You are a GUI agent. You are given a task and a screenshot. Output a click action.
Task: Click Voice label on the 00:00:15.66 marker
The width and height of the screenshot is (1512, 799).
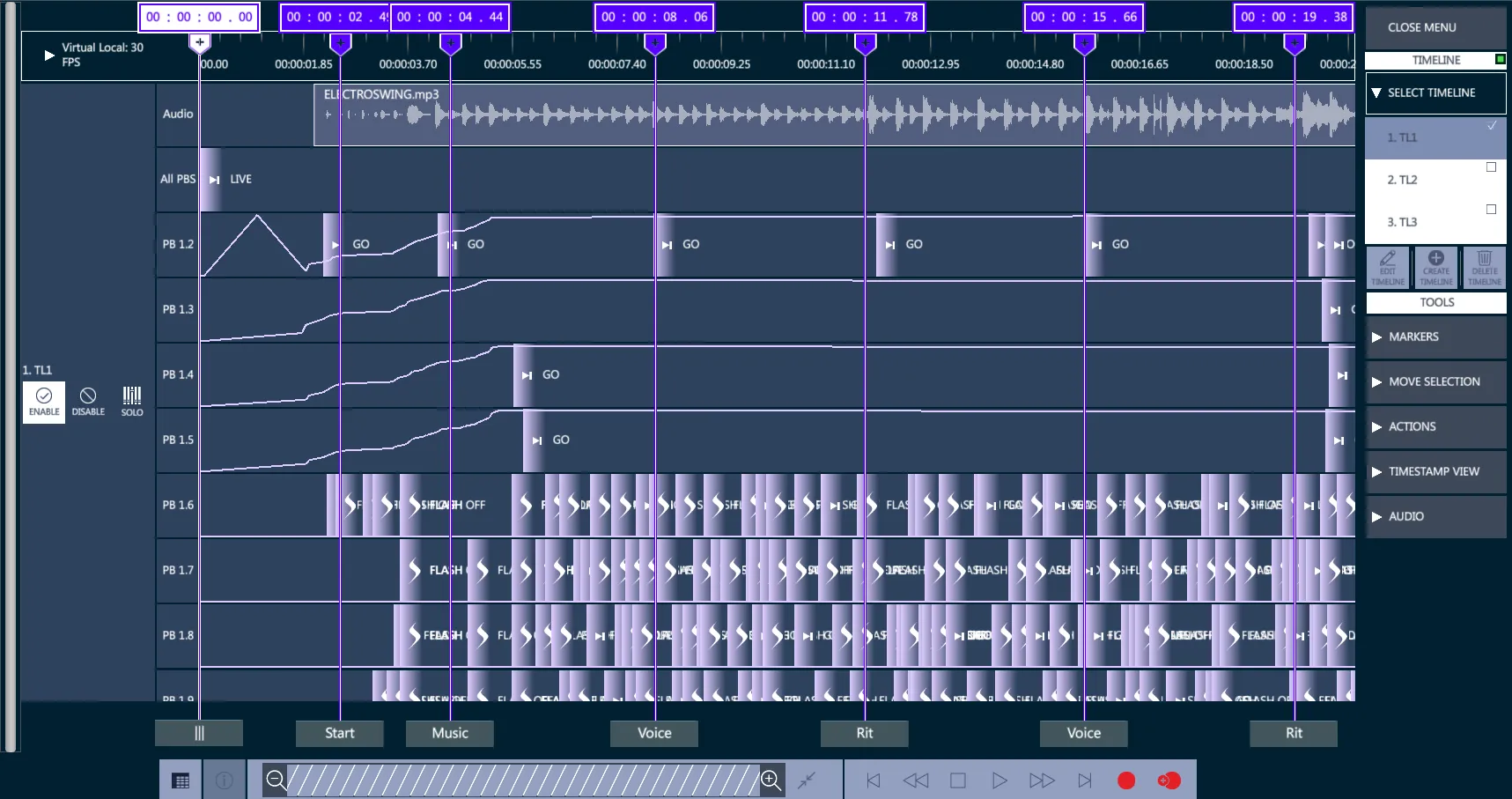point(1084,733)
